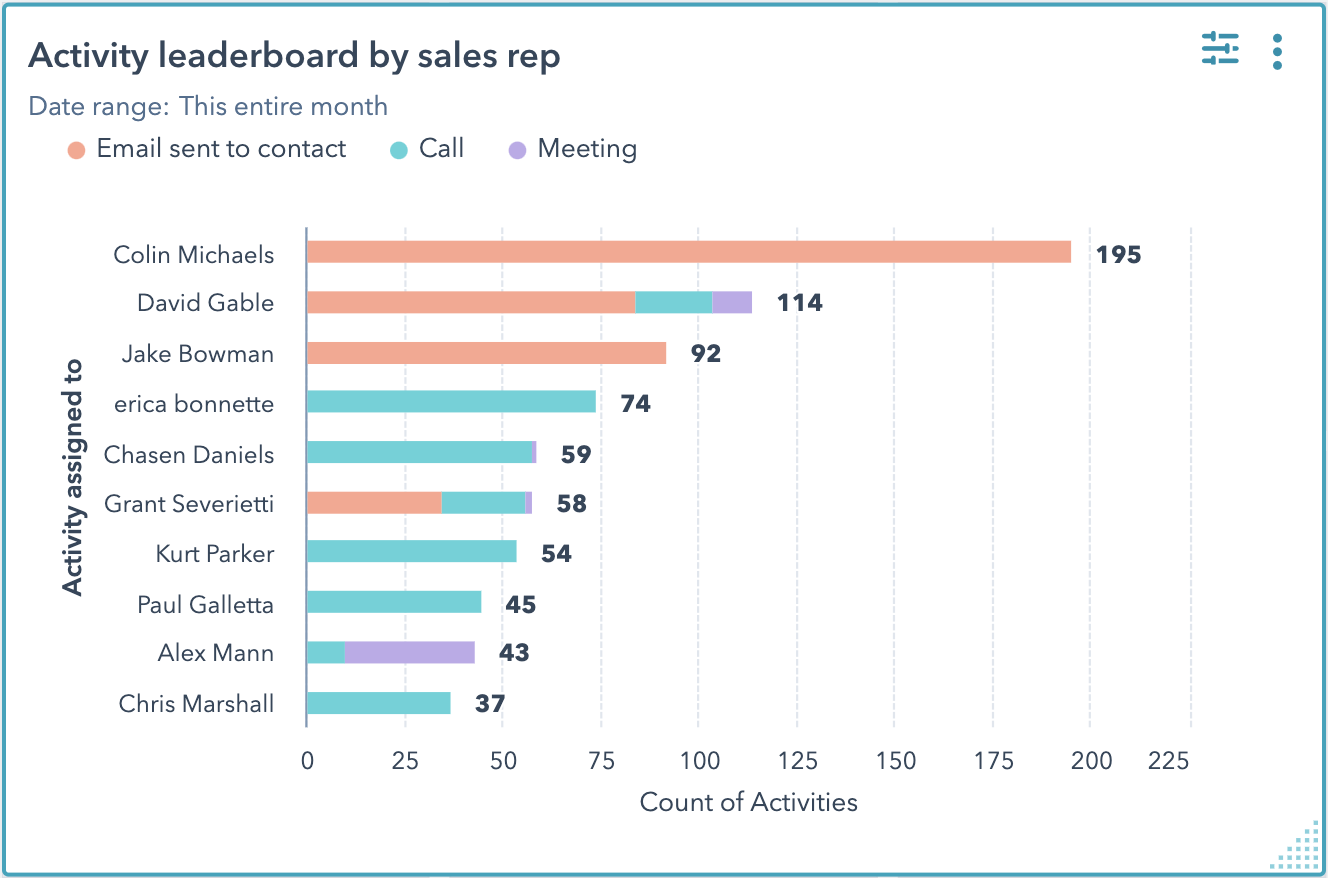The image size is (1328, 878).
Task: Toggle the Email sent to contact legend
Action: [220, 149]
